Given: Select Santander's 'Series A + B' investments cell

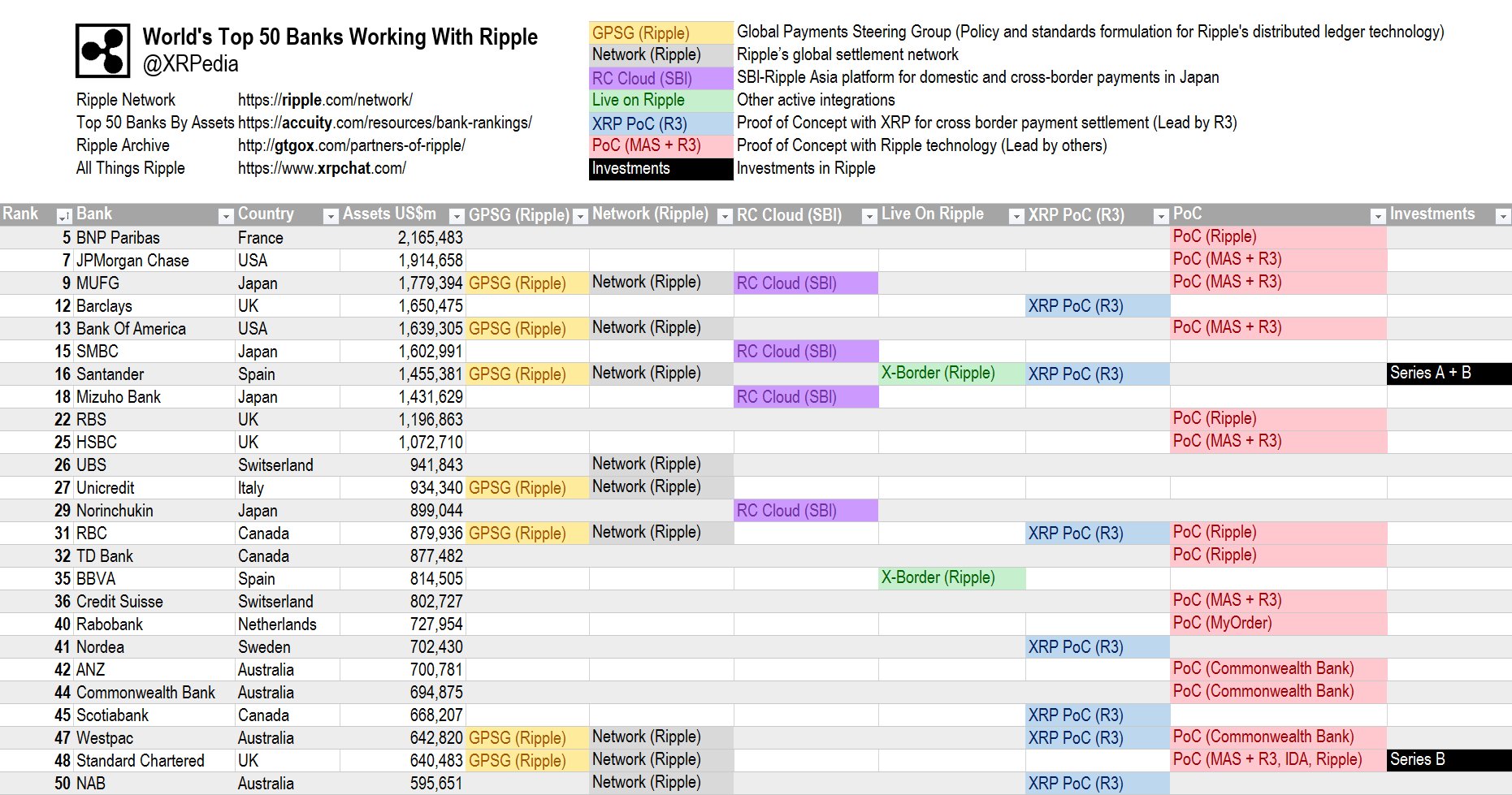Looking at the screenshot, I should click(x=1449, y=374).
